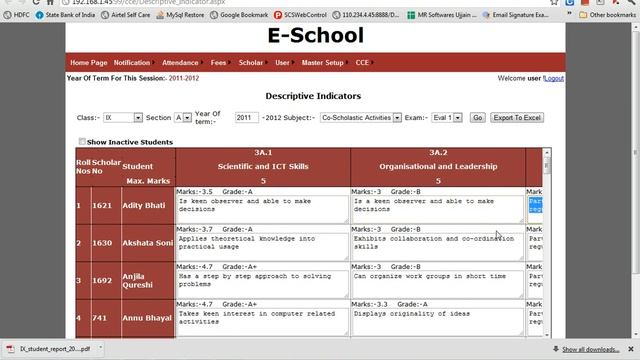Open State Bank of India bookmark
The width and height of the screenshot is (640, 360).
(65, 15)
